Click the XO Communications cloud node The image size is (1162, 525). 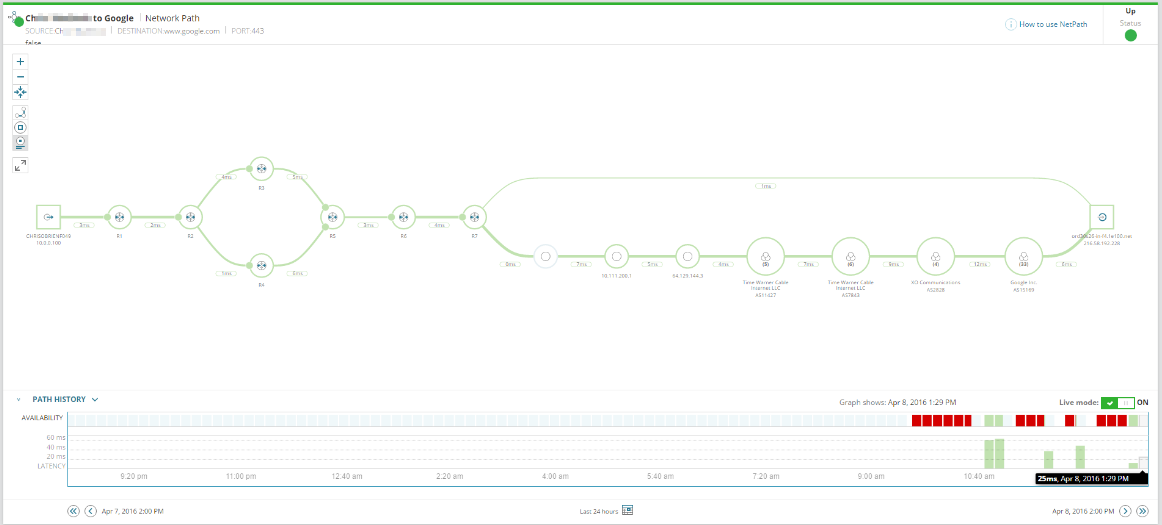[936, 257]
